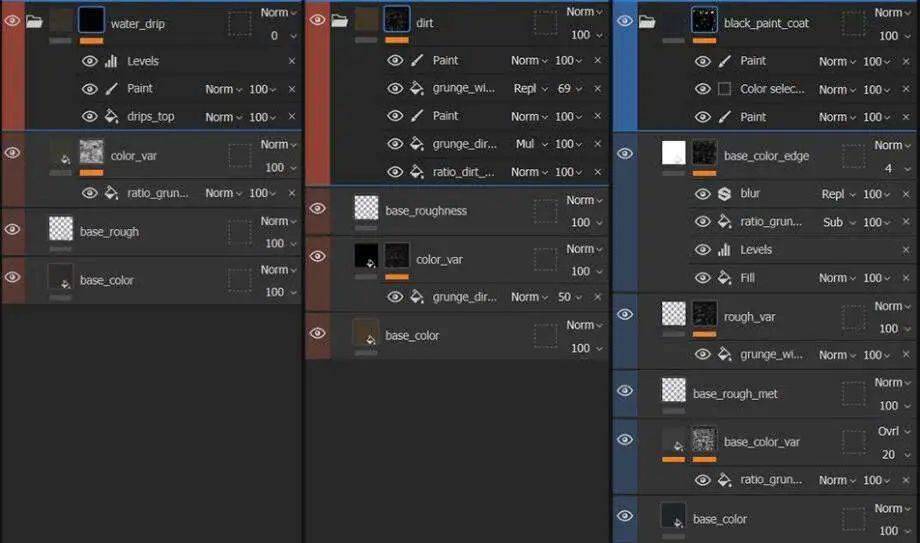Open the Repl blend dropdown on grunge_wi effect

[531, 89]
